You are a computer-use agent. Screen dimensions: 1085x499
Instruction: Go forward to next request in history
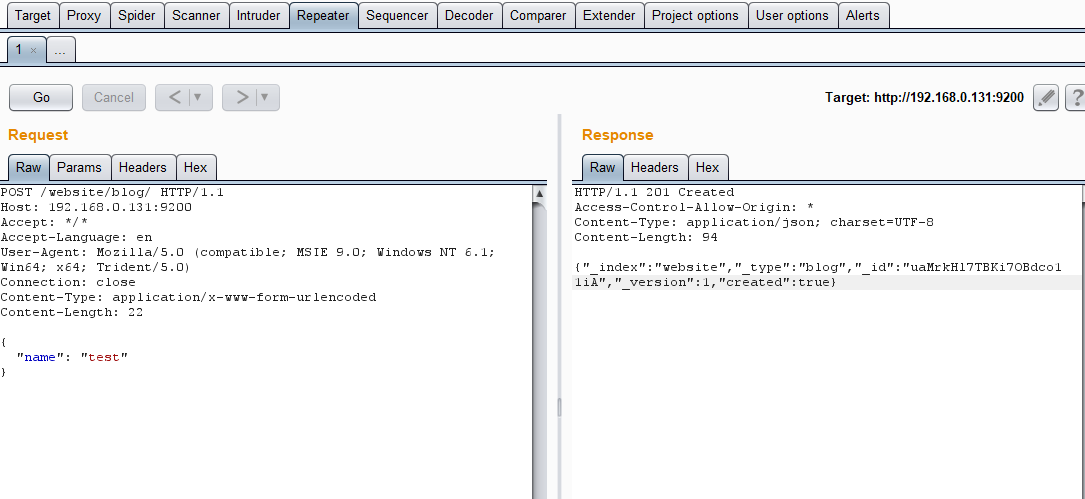pos(241,98)
